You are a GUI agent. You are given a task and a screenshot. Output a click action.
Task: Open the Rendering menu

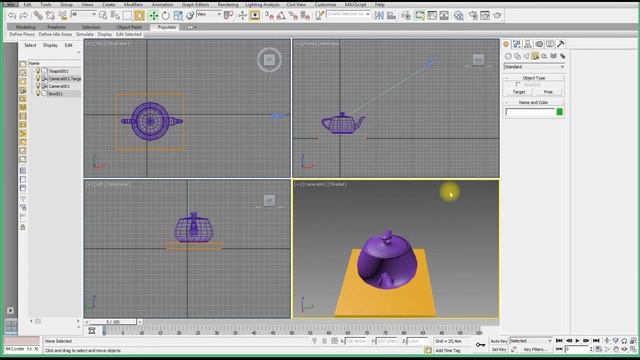(x=228, y=4)
